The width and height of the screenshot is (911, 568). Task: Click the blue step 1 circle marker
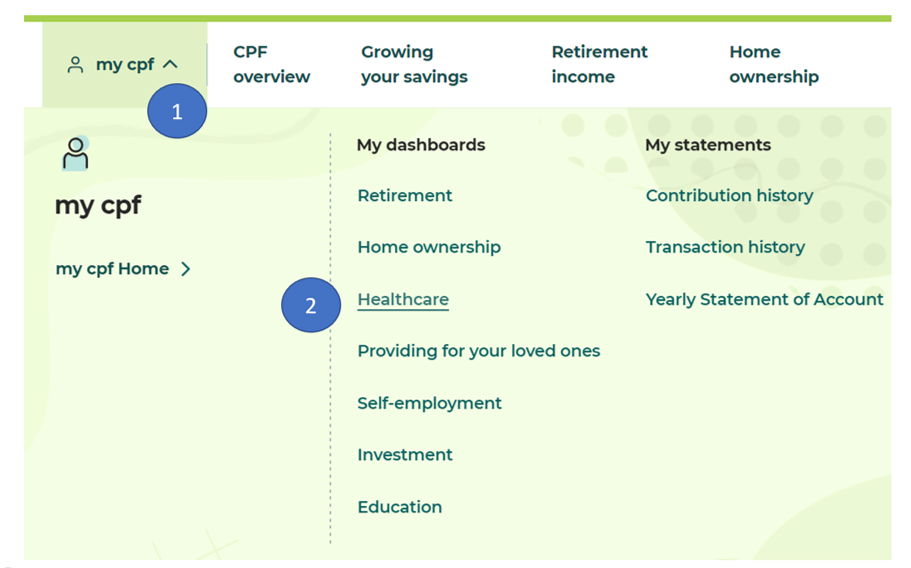177,112
